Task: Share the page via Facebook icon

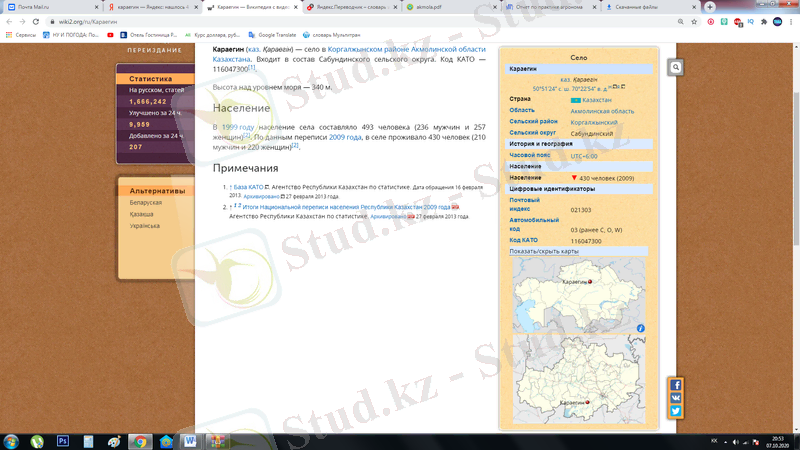Action: 676,385
